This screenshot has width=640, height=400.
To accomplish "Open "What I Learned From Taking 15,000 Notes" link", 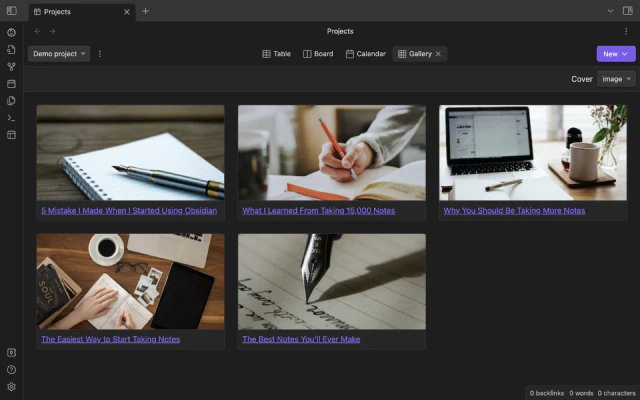I will pos(318,211).
